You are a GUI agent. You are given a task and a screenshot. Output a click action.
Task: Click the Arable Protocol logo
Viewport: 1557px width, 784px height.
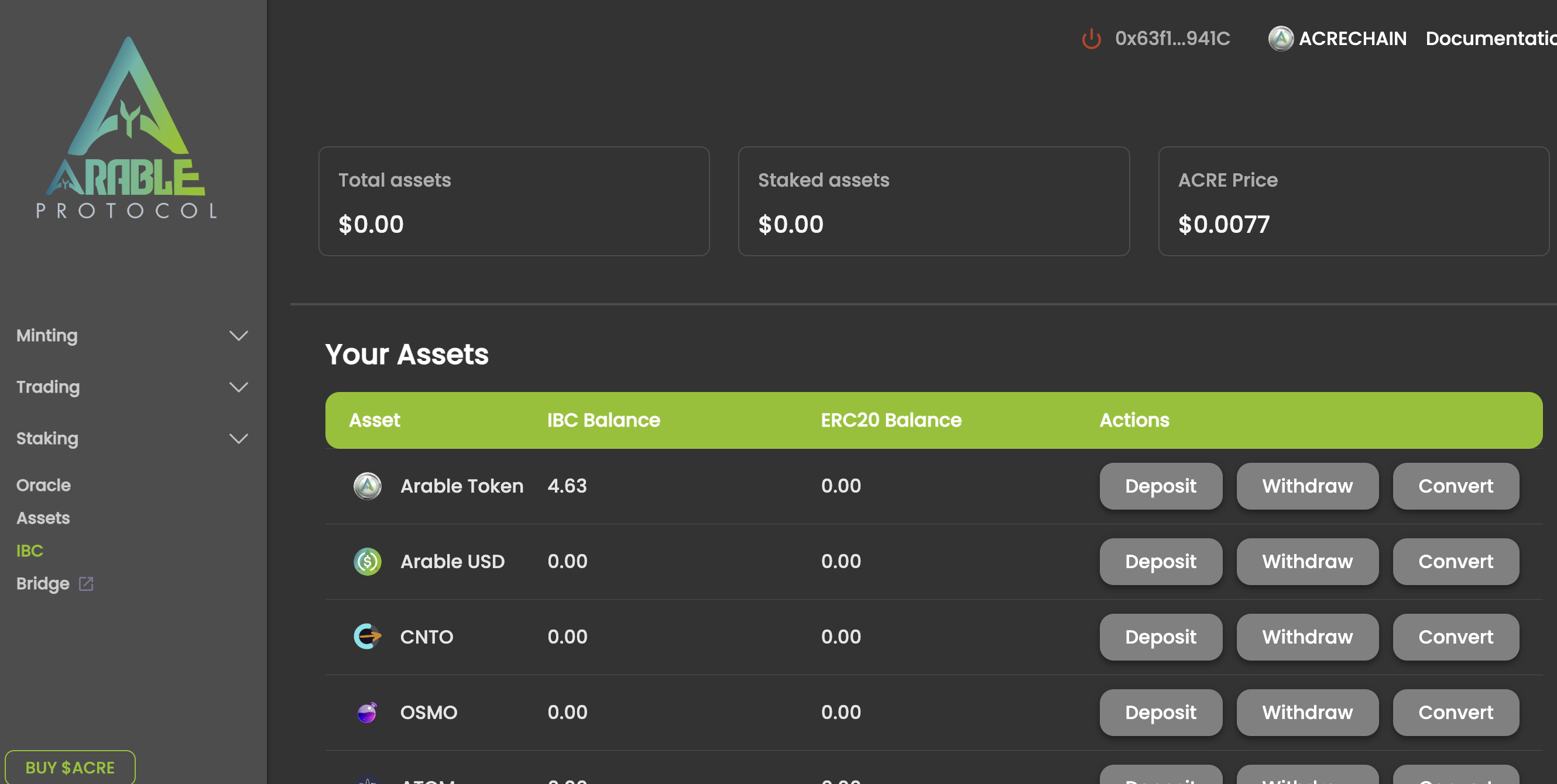click(128, 128)
